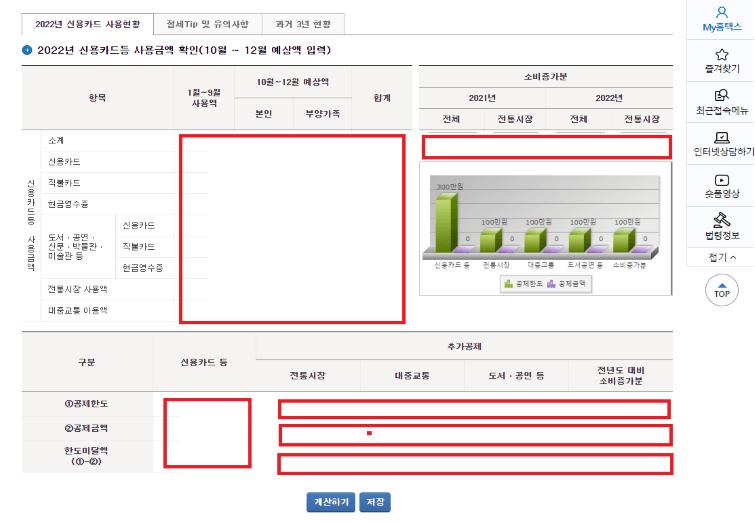
Task: Click the 본인 sub-column header
Action: pos(263,114)
